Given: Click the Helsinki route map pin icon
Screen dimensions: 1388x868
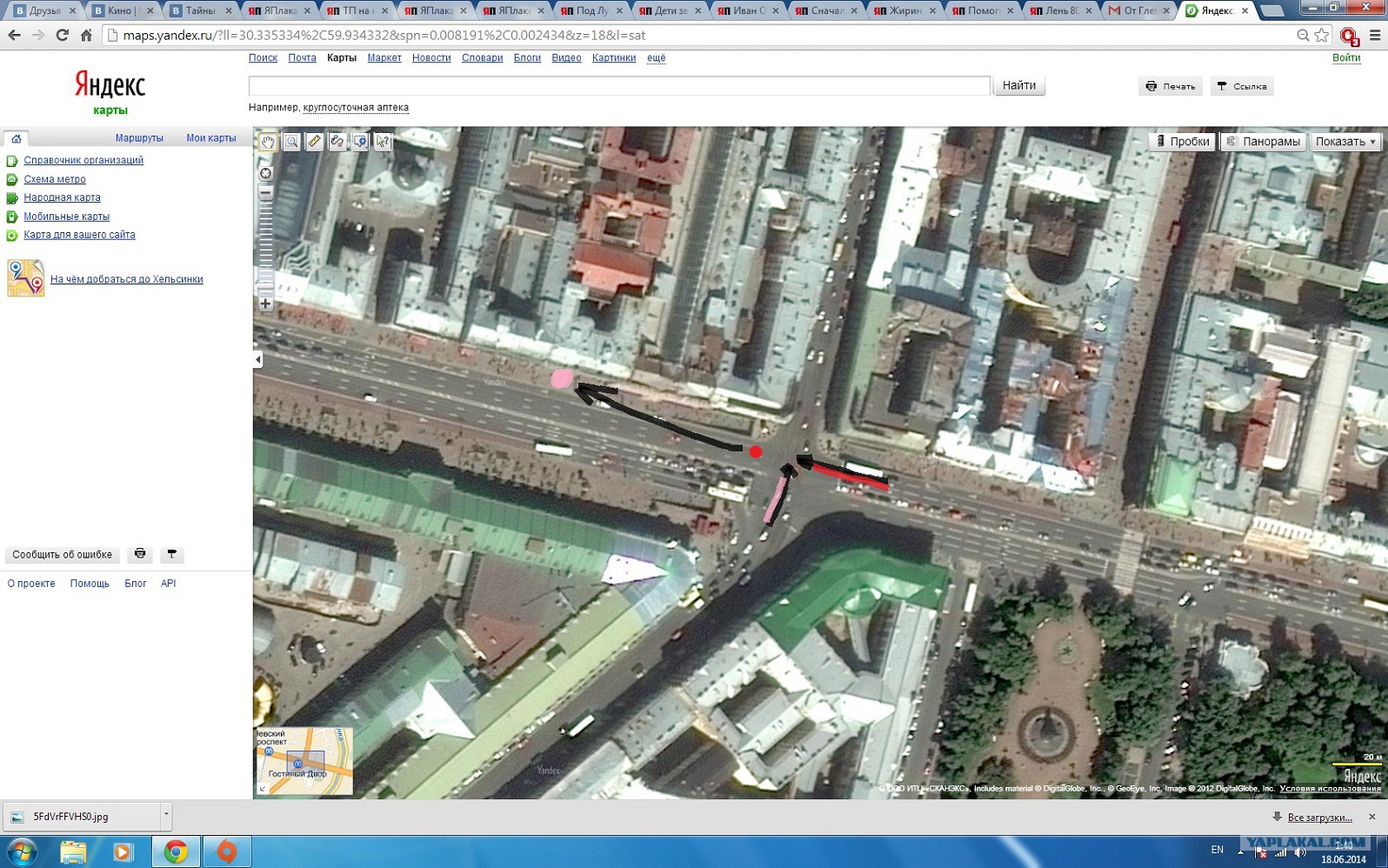Looking at the screenshot, I should click(25, 278).
